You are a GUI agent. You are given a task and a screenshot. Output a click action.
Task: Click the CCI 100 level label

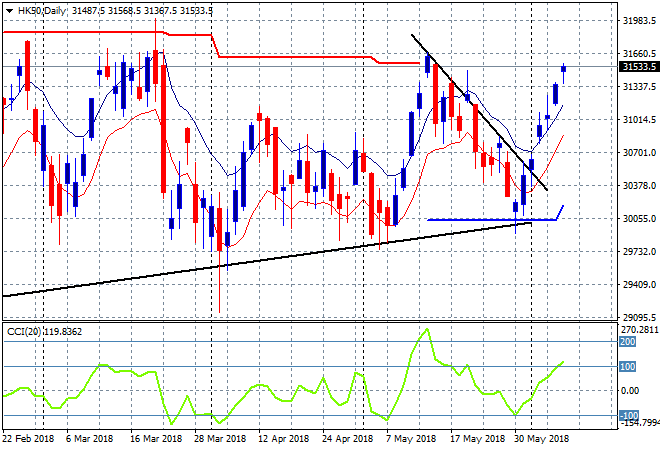point(627,367)
